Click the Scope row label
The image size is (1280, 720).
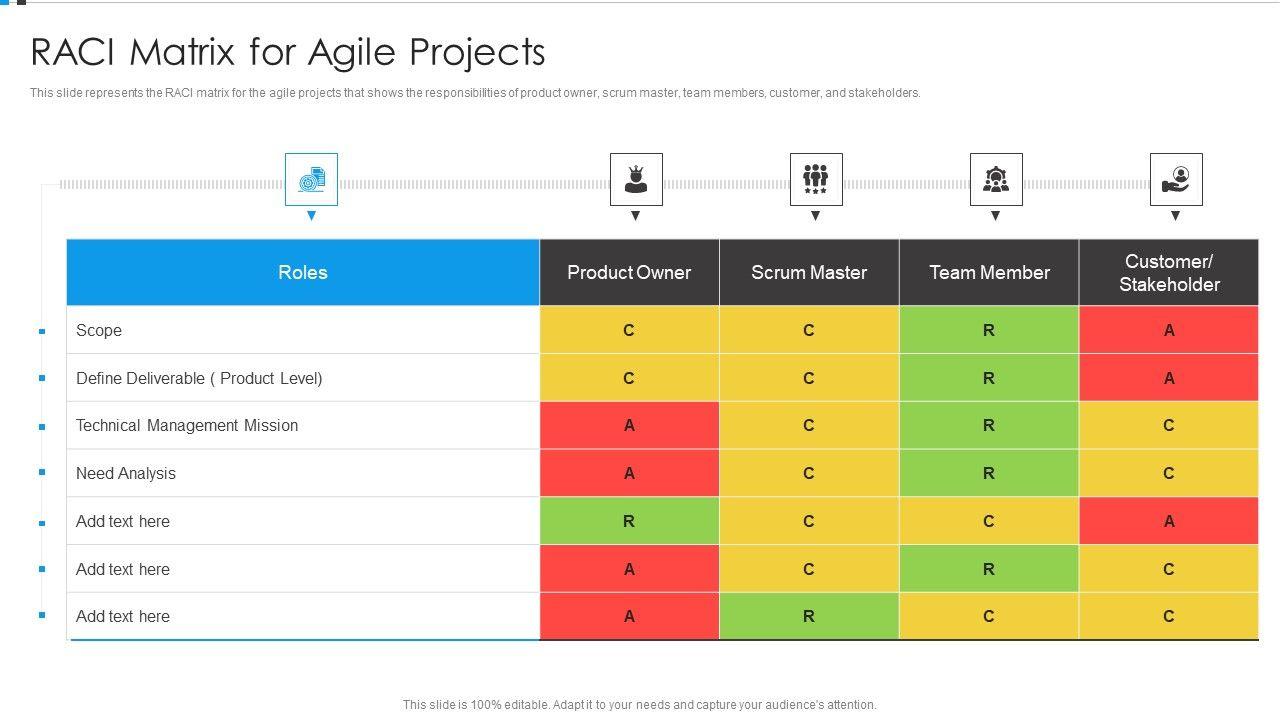pyautogui.click(x=99, y=330)
